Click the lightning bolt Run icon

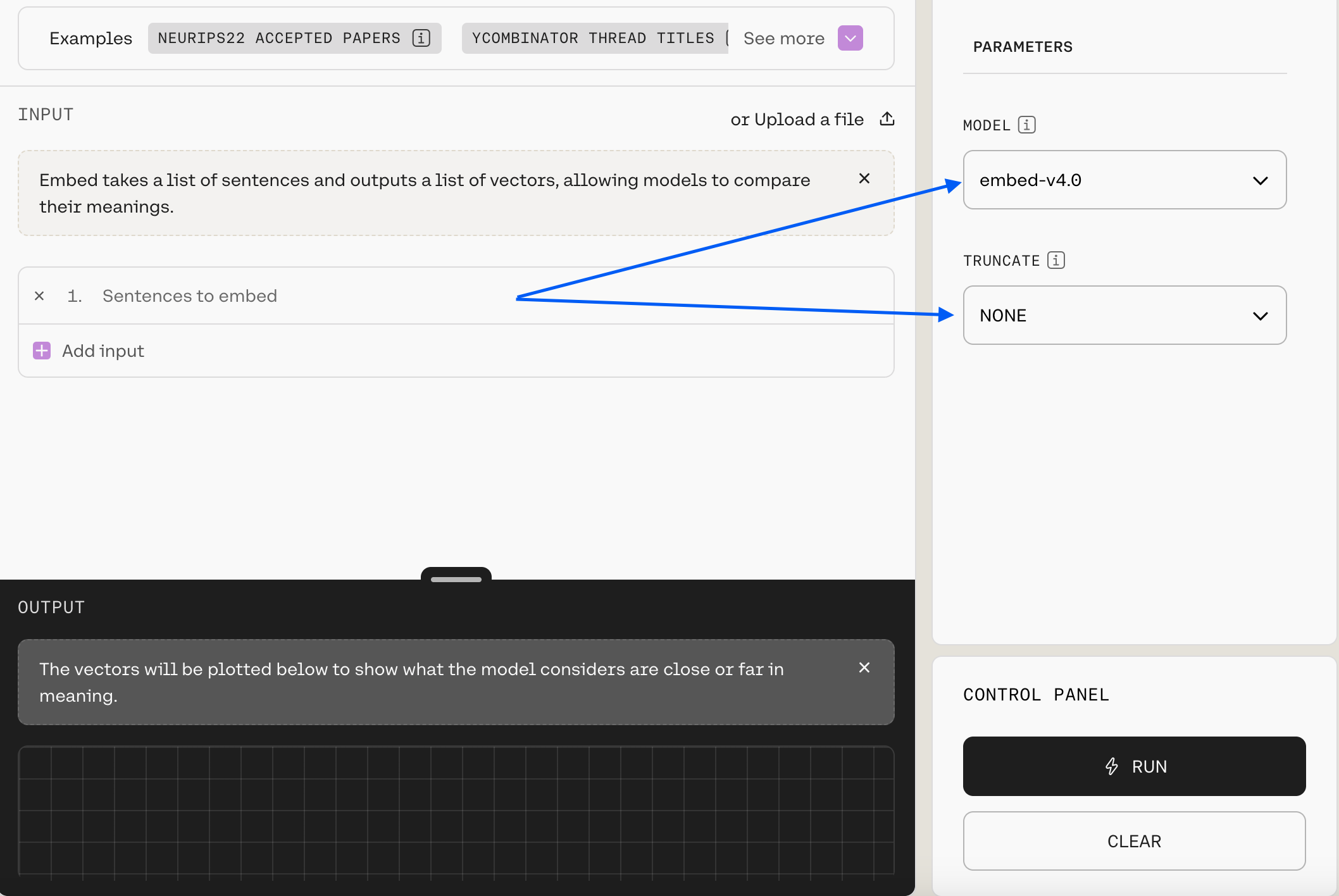click(1112, 766)
